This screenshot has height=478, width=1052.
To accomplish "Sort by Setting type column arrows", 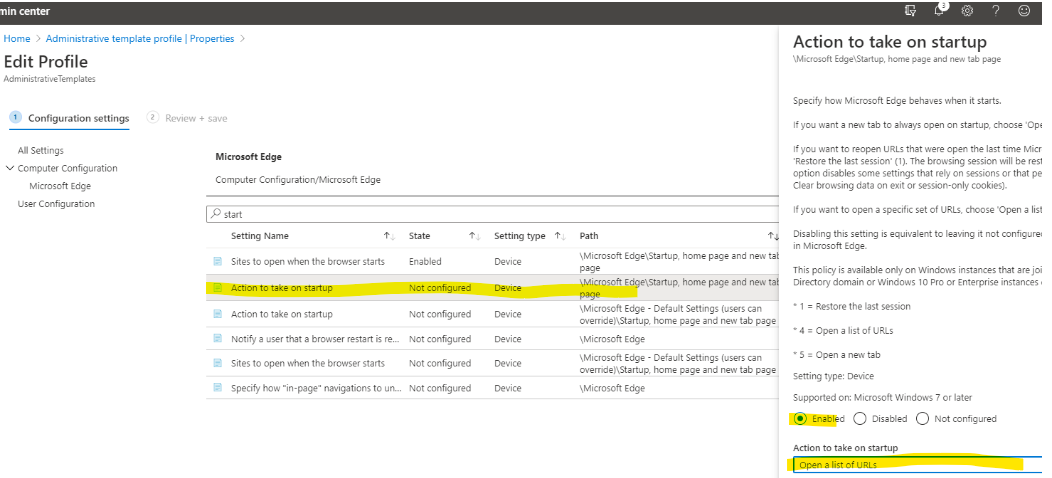I will coord(560,236).
